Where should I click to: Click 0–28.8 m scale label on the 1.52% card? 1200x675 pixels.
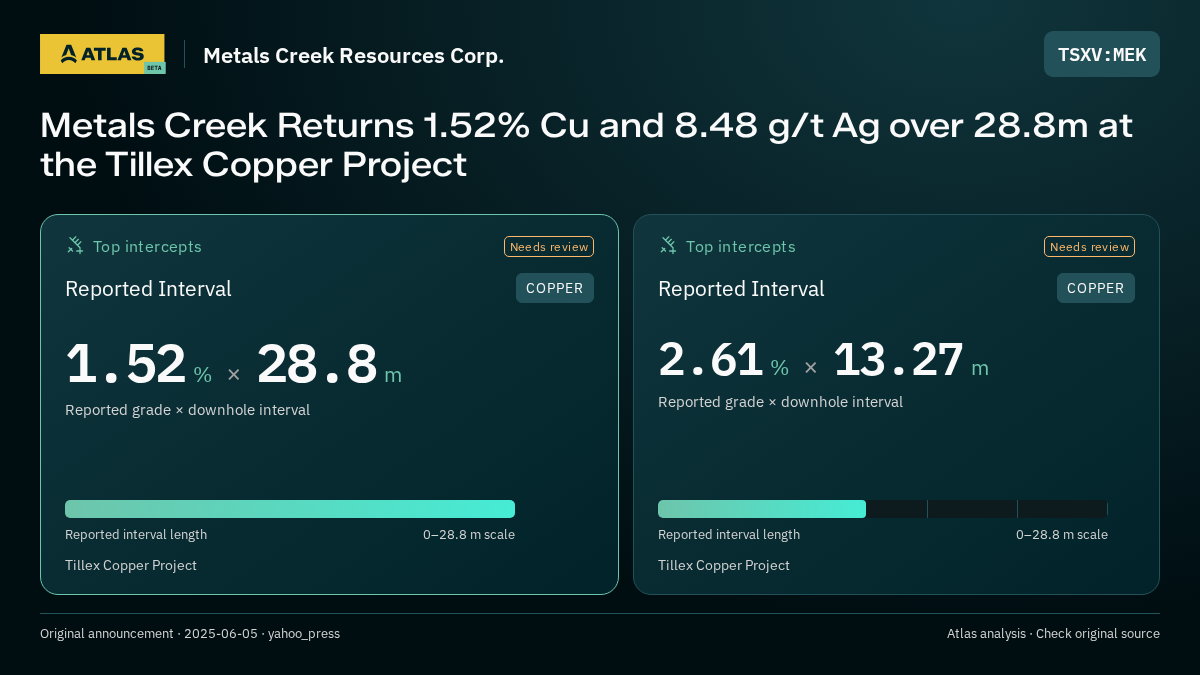(x=469, y=535)
